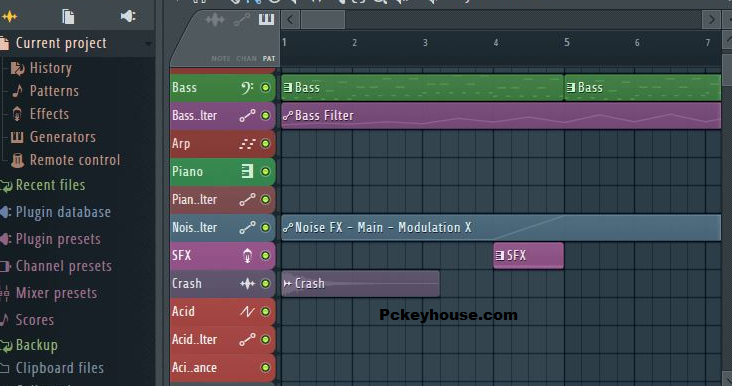Select the CHAN clip mode label
The height and width of the screenshot is (386, 732).
[246, 59]
